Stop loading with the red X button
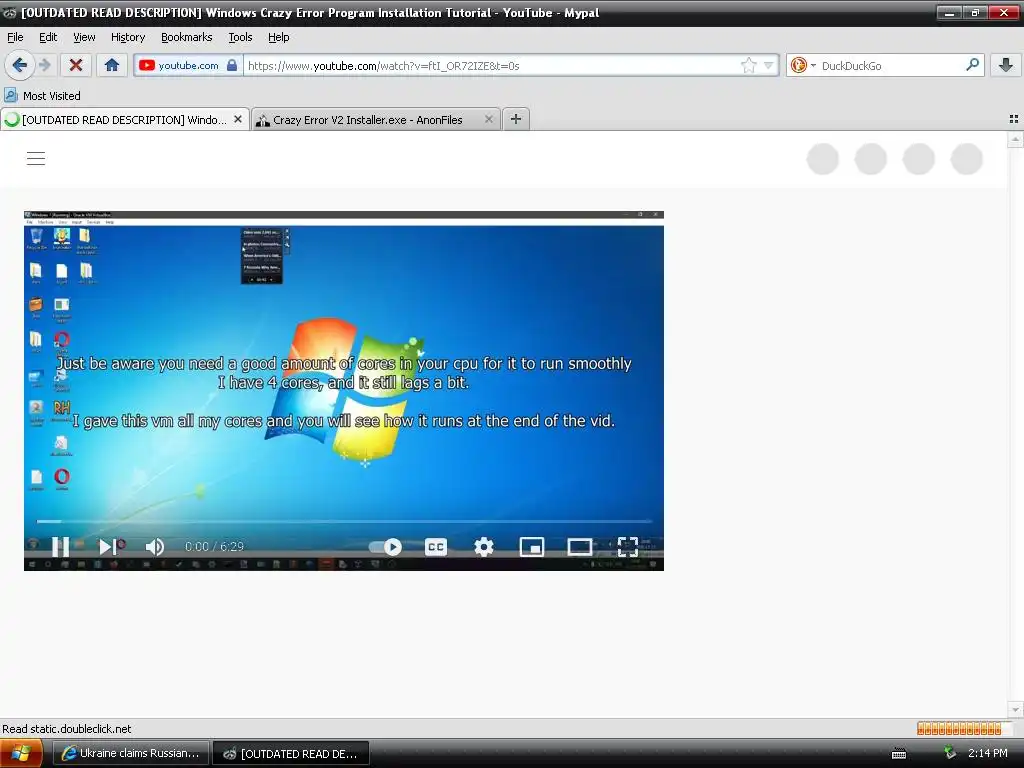This screenshot has width=1024, height=768. pyautogui.click(x=76, y=65)
